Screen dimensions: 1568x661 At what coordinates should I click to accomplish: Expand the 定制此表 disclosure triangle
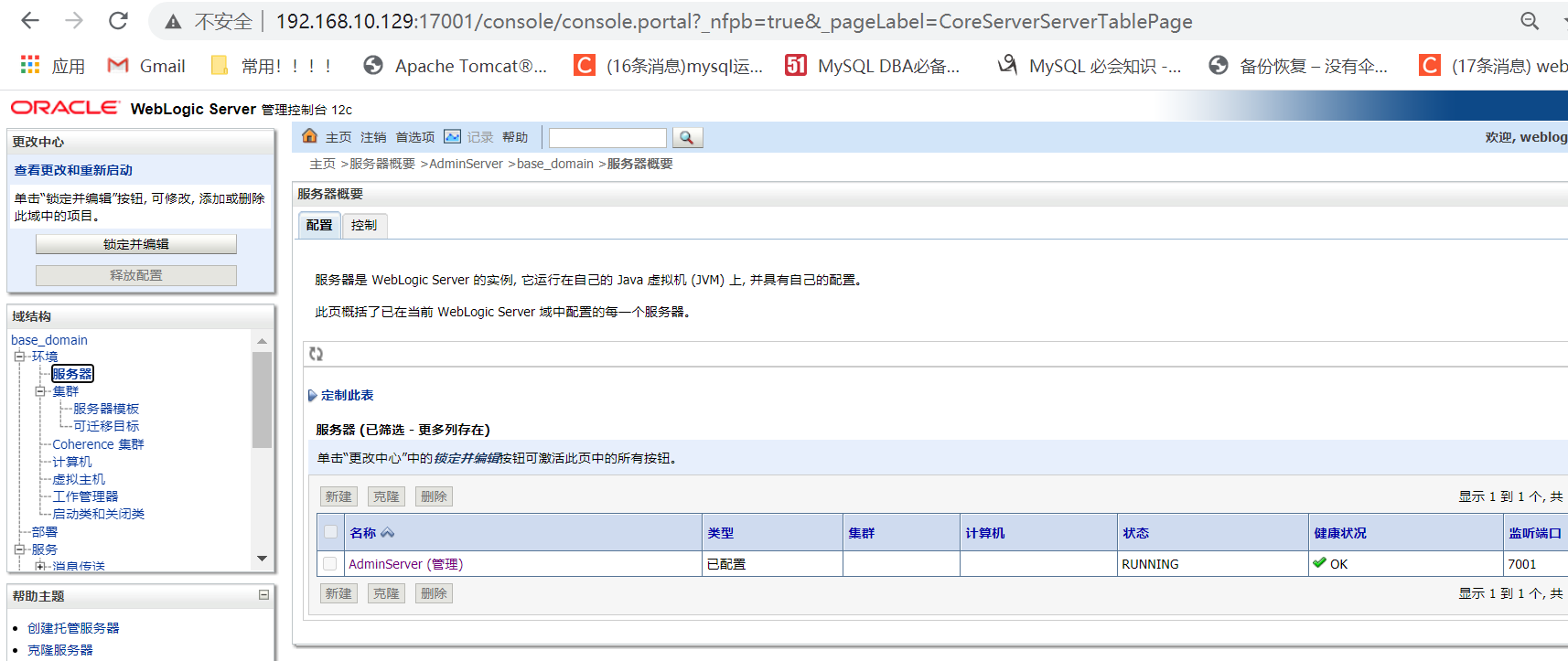[312, 396]
